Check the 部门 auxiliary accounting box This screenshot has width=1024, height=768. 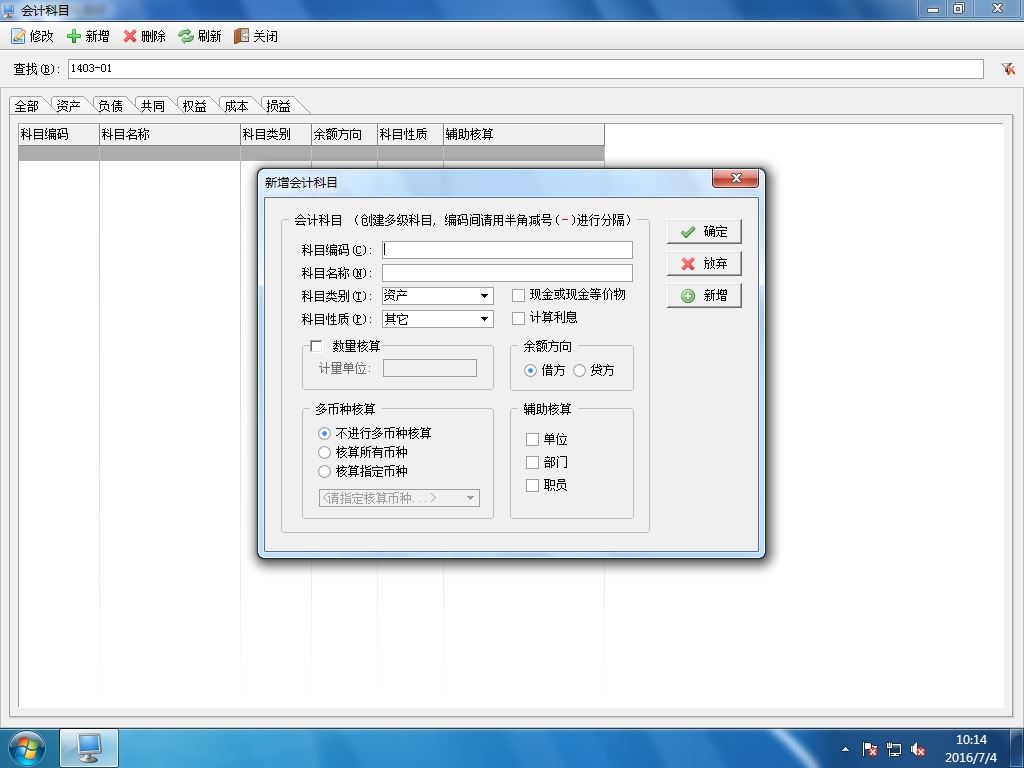(x=532, y=462)
